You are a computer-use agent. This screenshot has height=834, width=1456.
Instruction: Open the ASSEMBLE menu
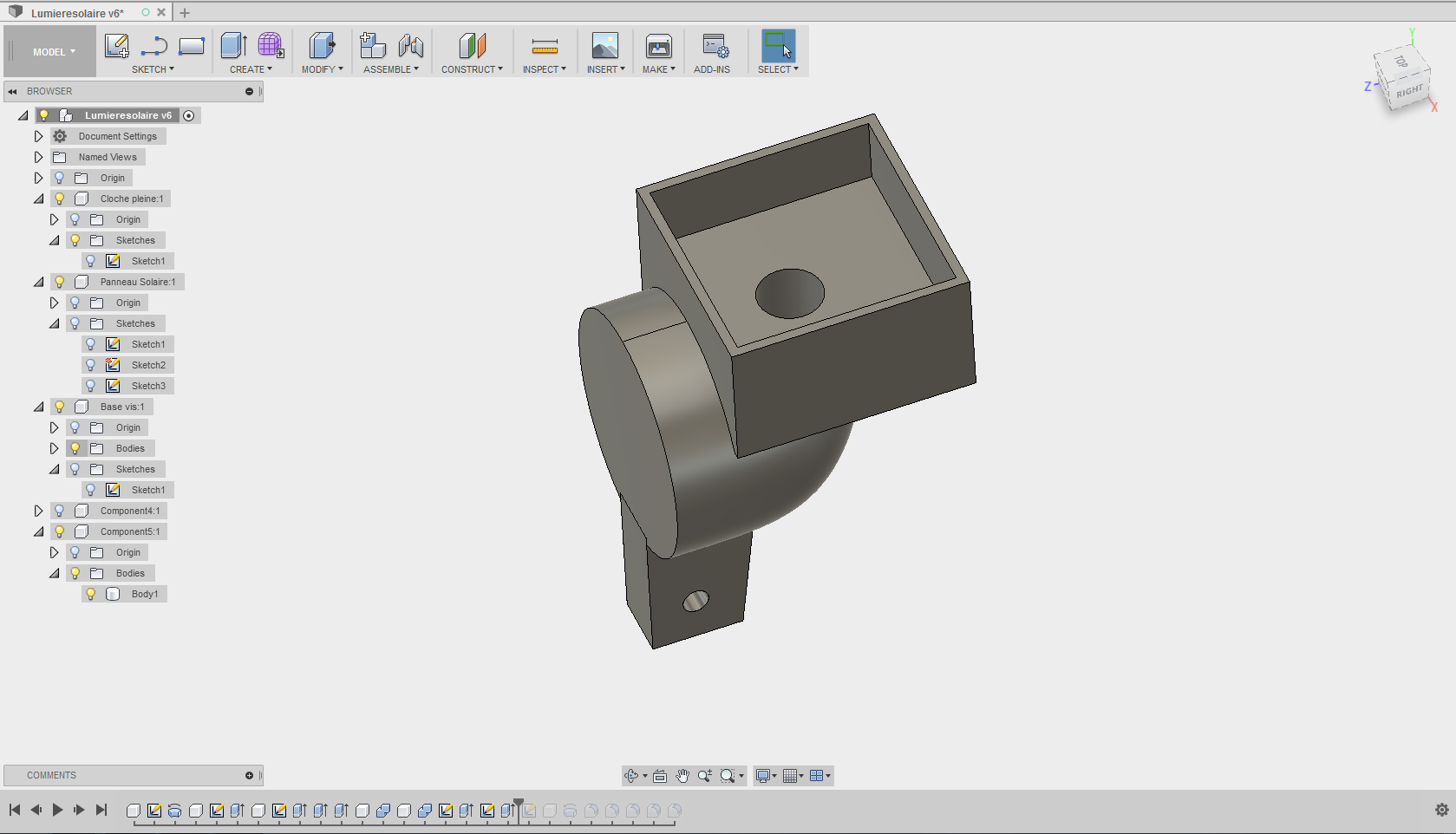(x=391, y=69)
